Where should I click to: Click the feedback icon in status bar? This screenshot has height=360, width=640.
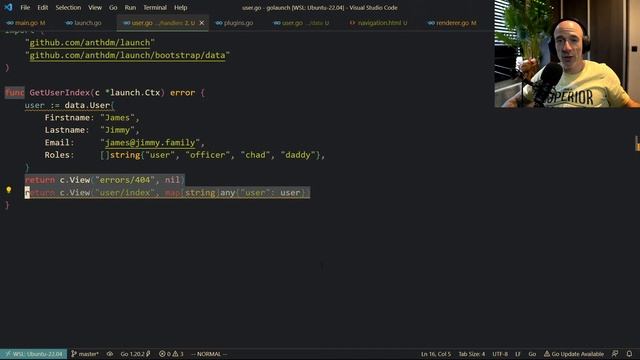[x=615, y=354]
